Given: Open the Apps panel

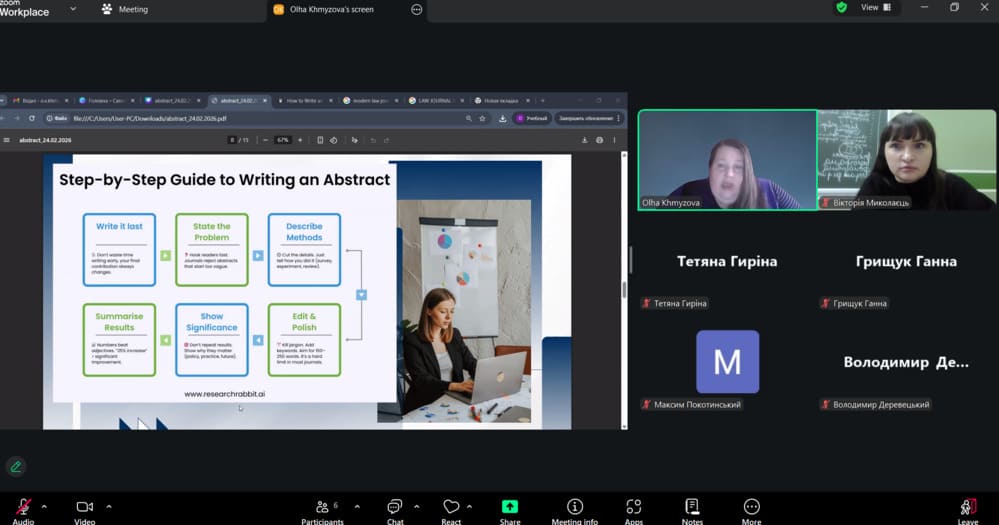Looking at the screenshot, I should pyautogui.click(x=633, y=508).
